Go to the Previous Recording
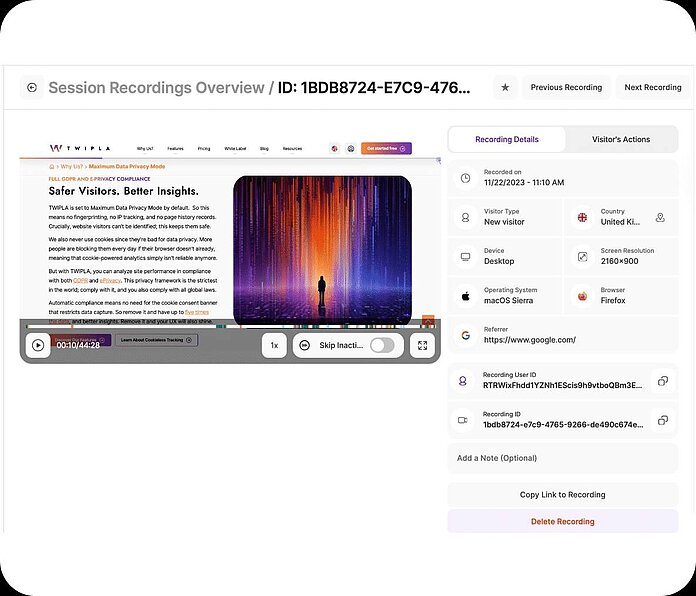Screen dimensions: 696x596 click(566, 88)
